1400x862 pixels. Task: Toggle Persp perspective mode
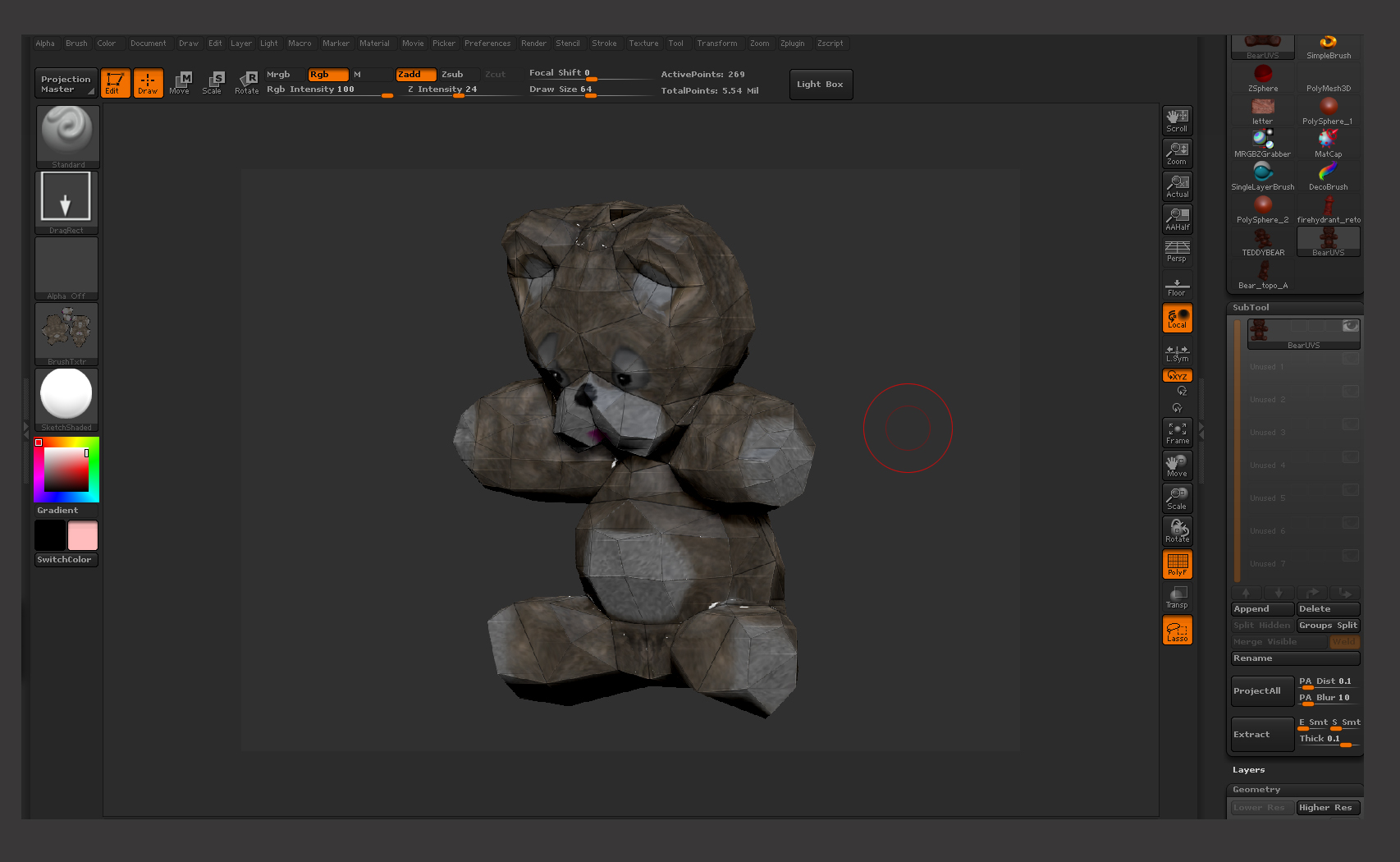[x=1177, y=251]
